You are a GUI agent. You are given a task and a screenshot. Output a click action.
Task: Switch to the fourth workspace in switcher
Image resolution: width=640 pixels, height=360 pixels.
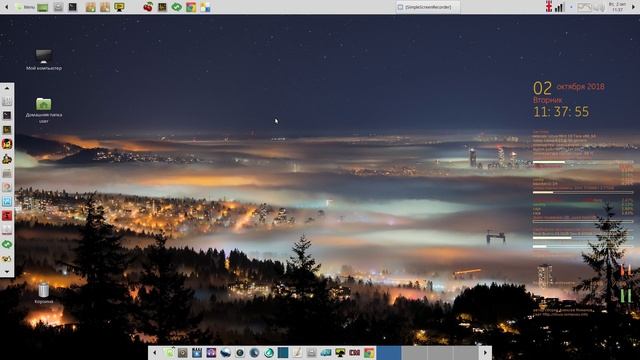click(x=466, y=353)
